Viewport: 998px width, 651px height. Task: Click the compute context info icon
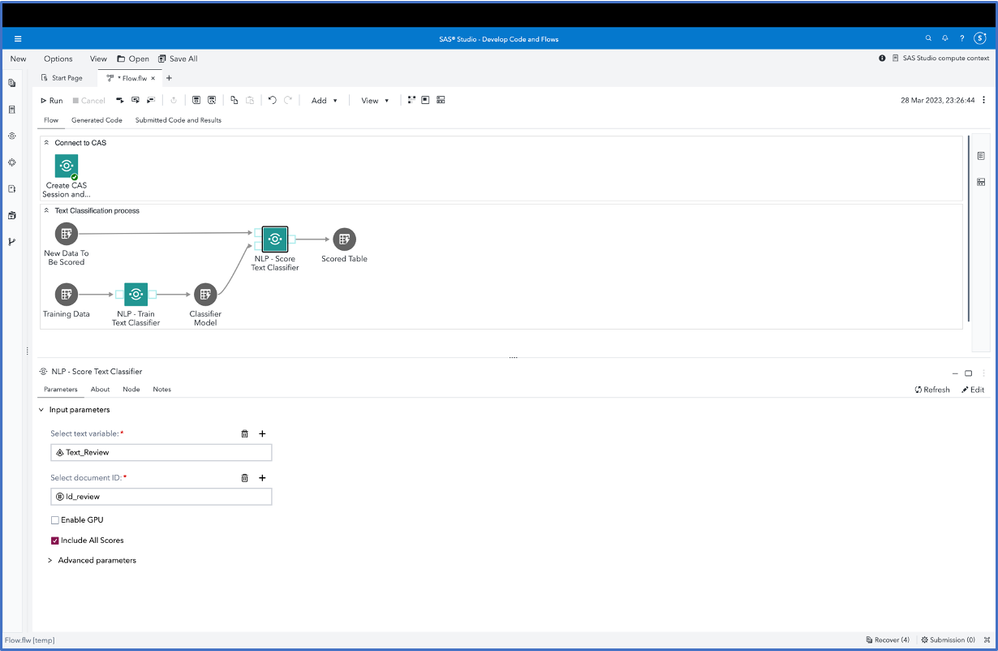pos(882,58)
